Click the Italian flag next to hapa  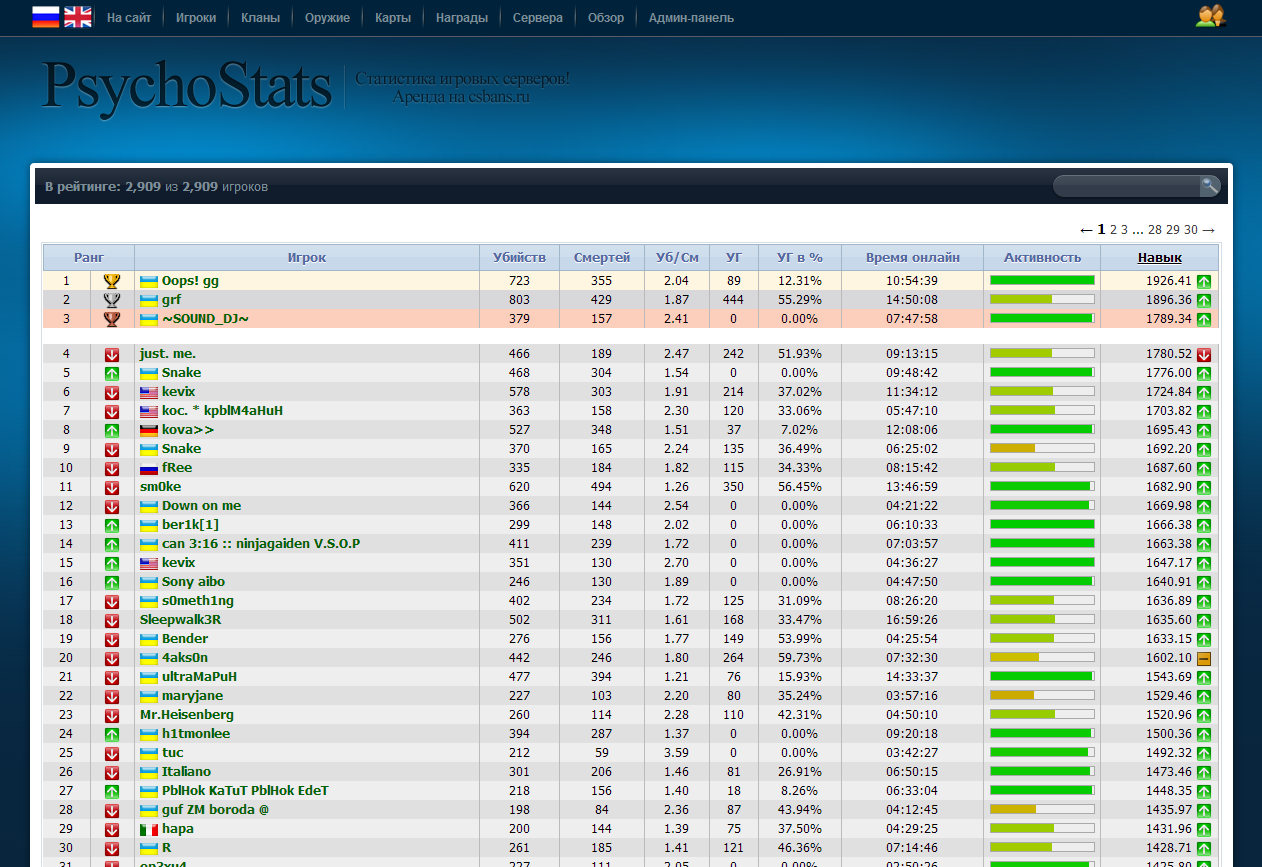click(x=149, y=829)
